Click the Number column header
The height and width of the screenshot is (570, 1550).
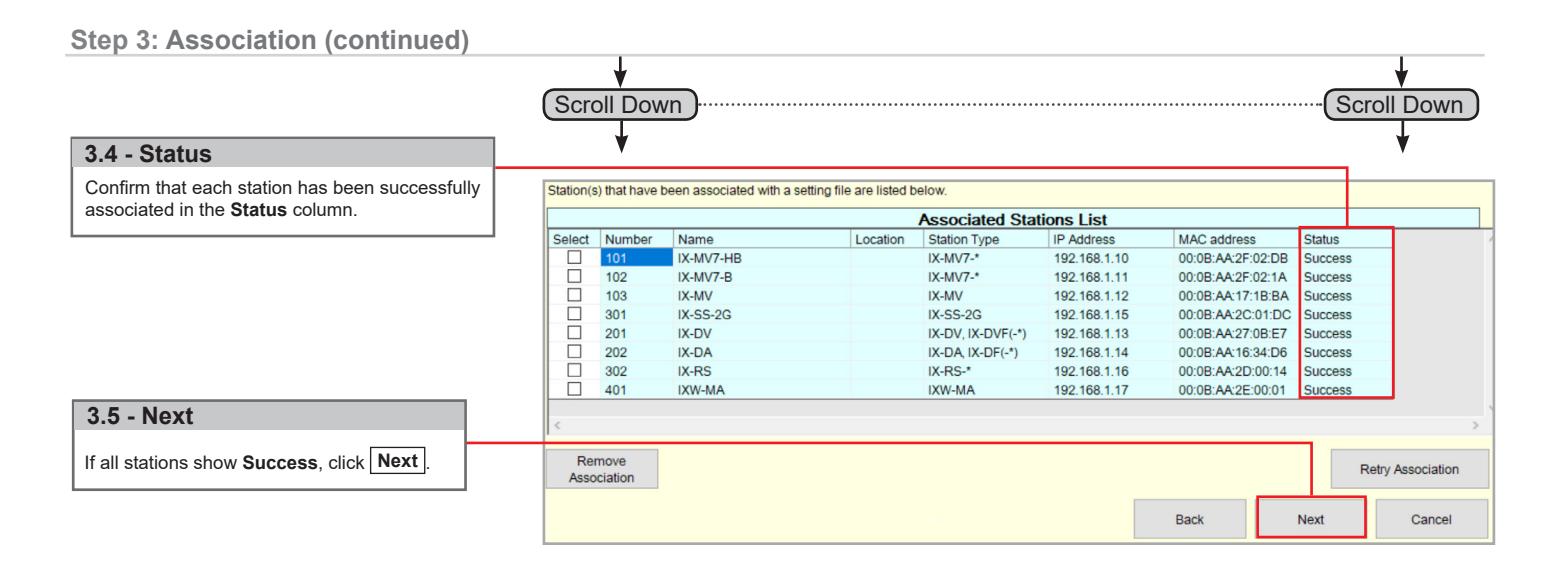(x=635, y=240)
